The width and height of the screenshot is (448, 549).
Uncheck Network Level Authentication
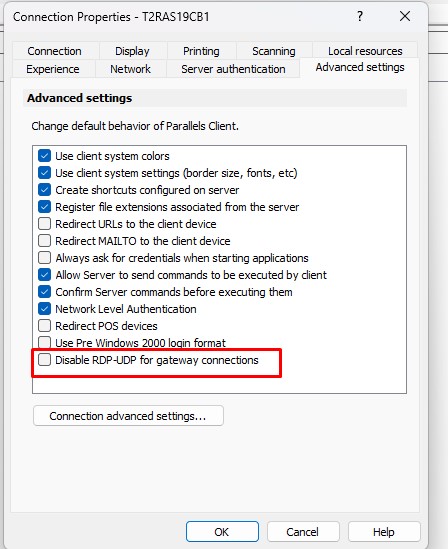coord(44,308)
